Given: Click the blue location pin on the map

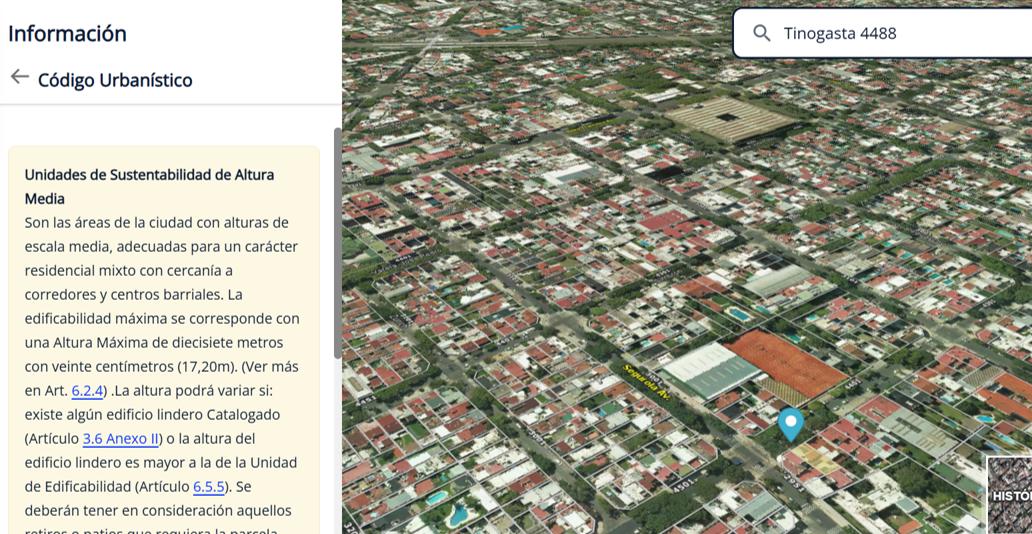Looking at the screenshot, I should [790, 424].
